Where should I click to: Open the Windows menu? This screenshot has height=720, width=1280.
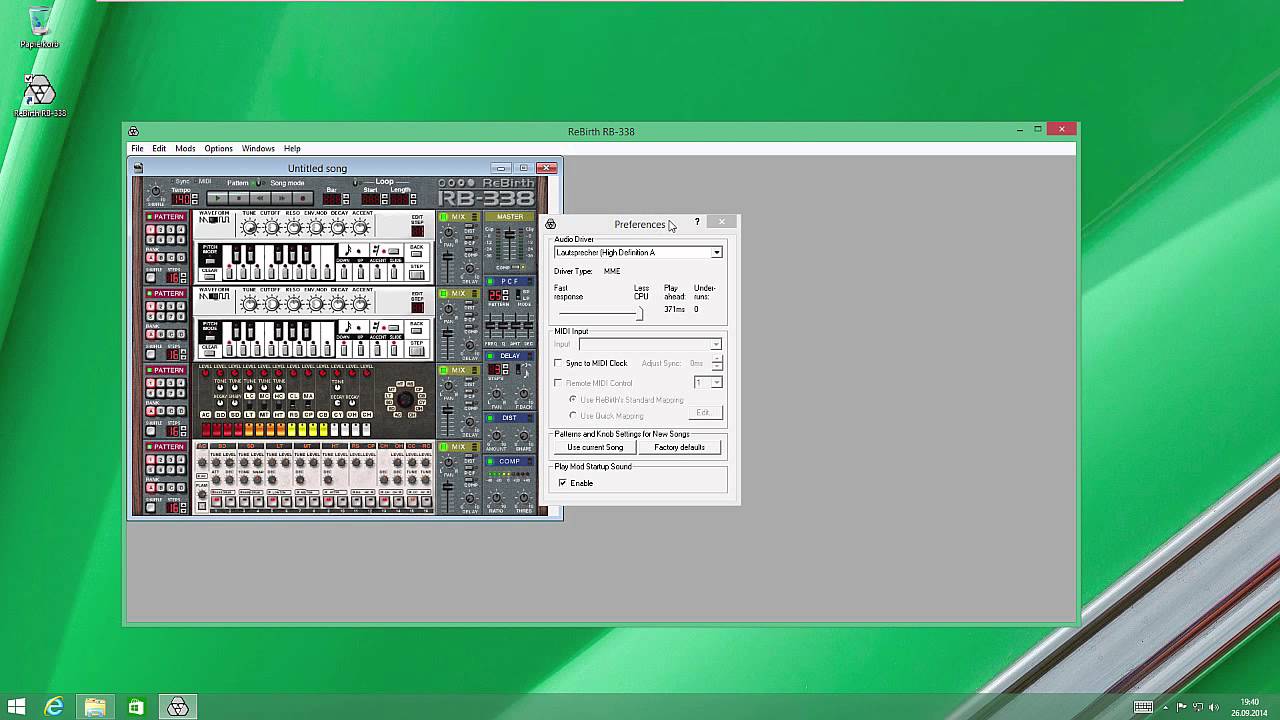[258, 148]
